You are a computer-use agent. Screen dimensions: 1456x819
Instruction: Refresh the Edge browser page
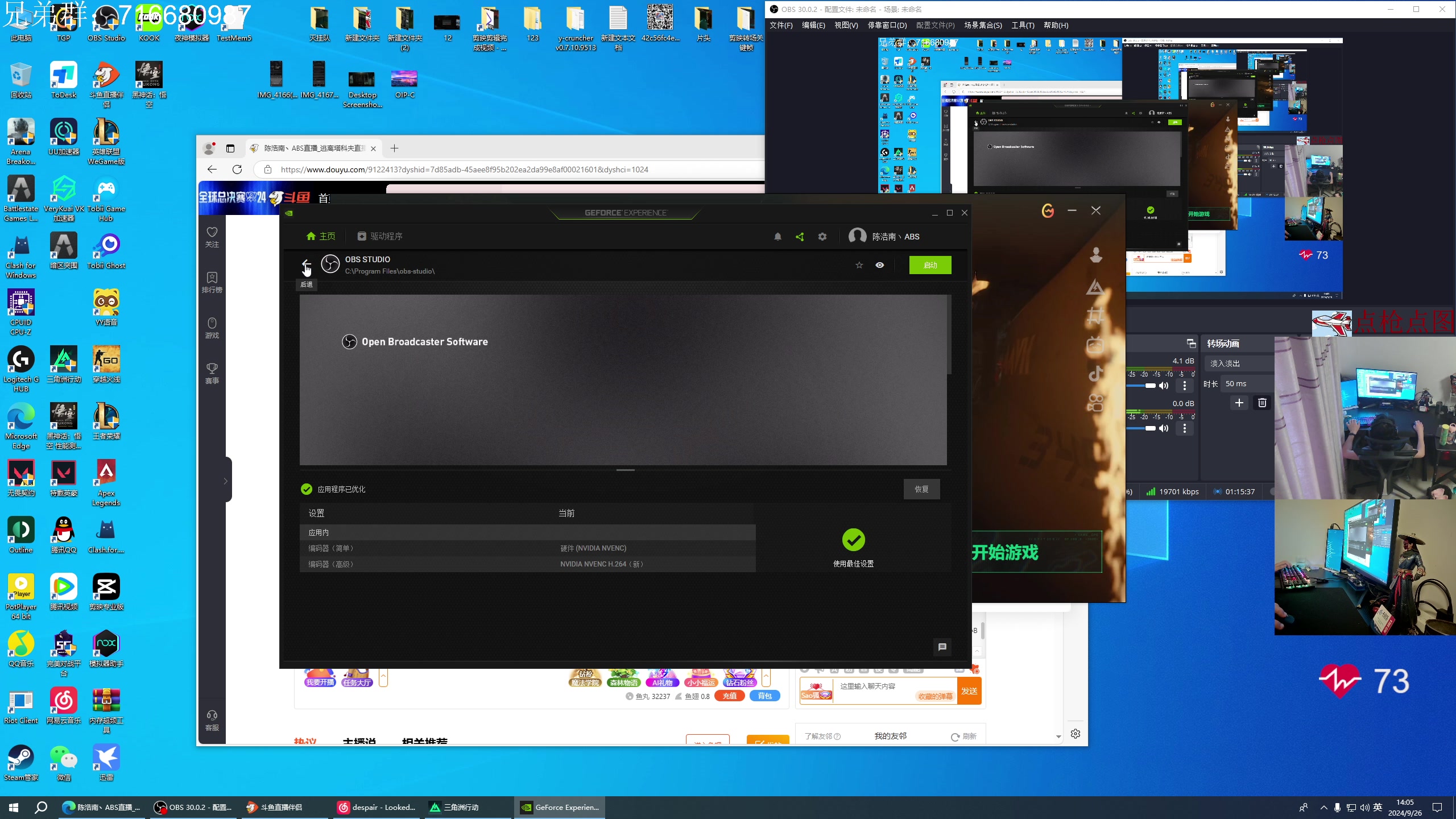point(237,169)
